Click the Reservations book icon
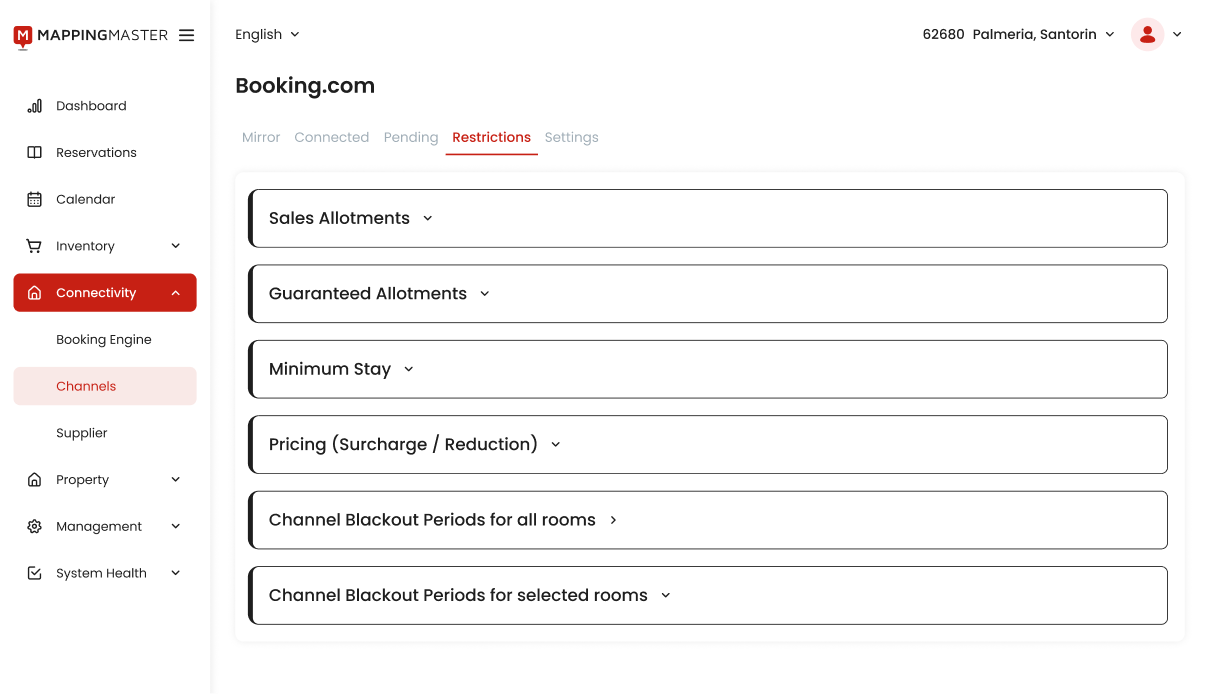This screenshot has height=694, width=1210. pyautogui.click(x=34, y=153)
